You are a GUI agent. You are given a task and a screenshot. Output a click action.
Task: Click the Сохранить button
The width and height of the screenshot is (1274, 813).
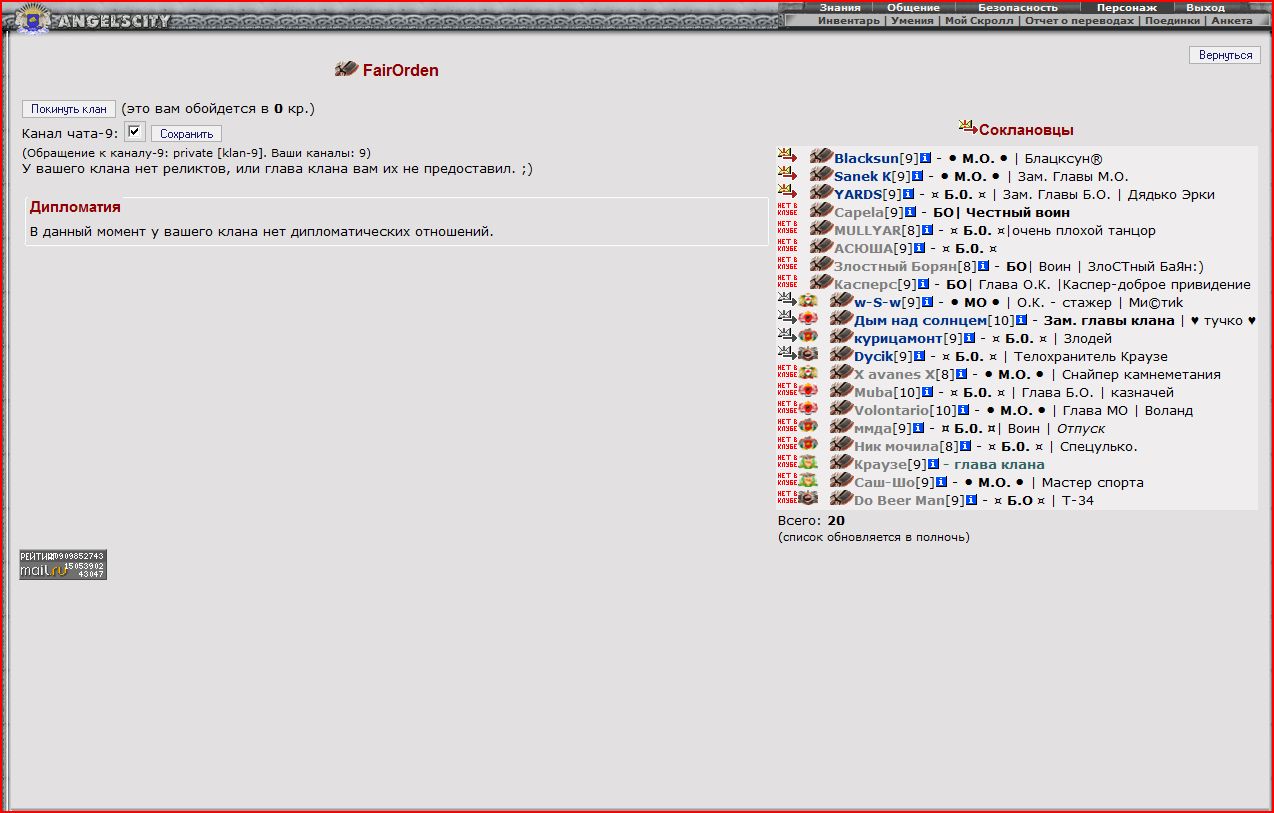coord(187,134)
